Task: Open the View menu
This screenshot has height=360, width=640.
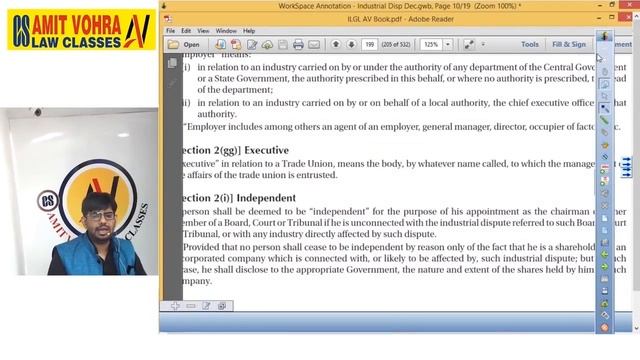Action: pos(203,31)
